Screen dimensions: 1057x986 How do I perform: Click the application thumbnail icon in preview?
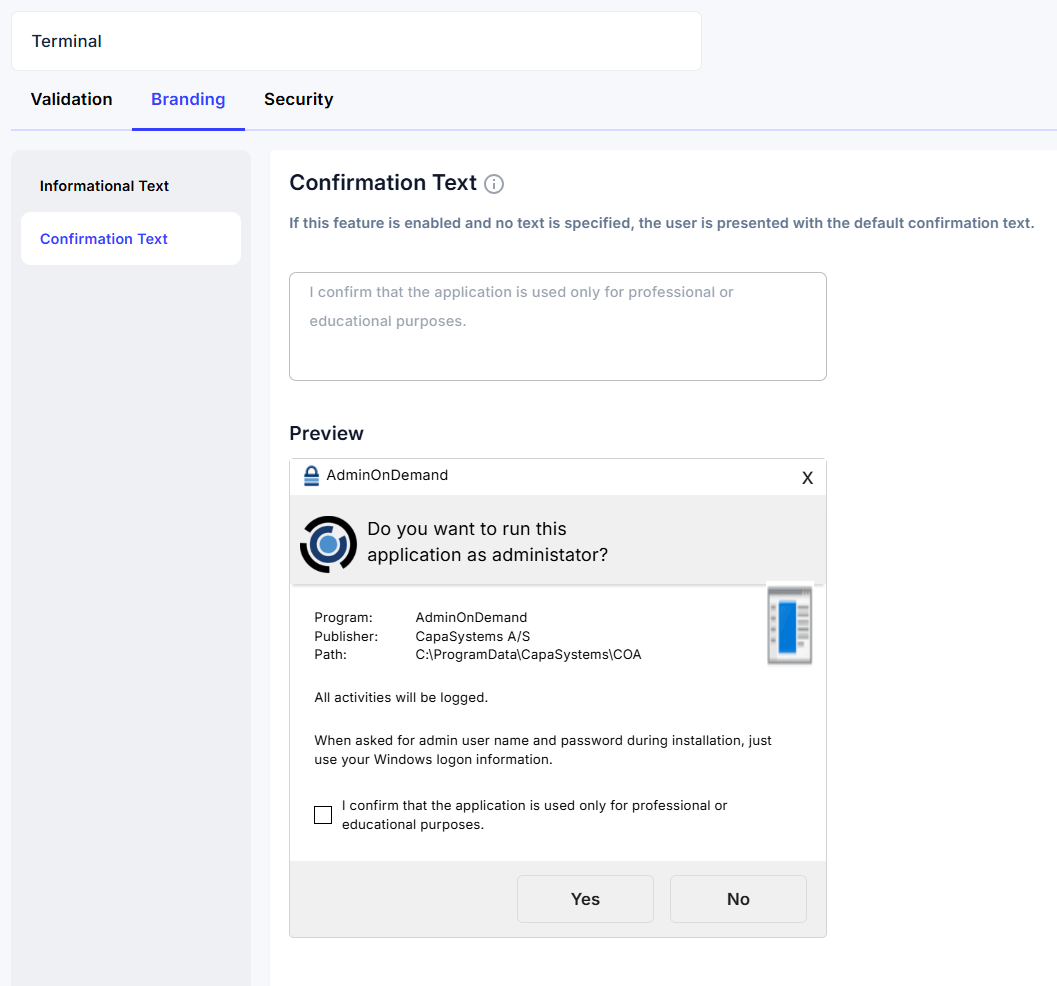pos(789,625)
